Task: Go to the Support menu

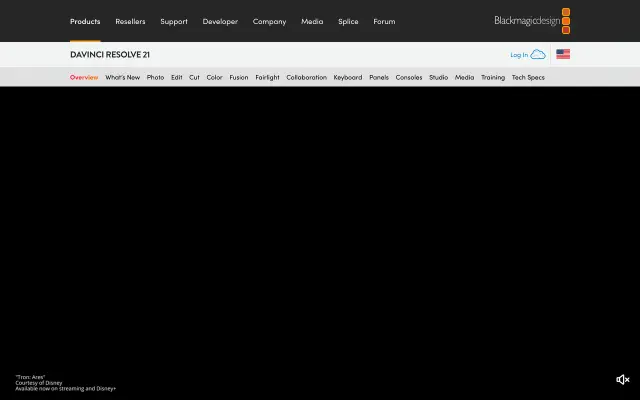Action: coord(174,21)
